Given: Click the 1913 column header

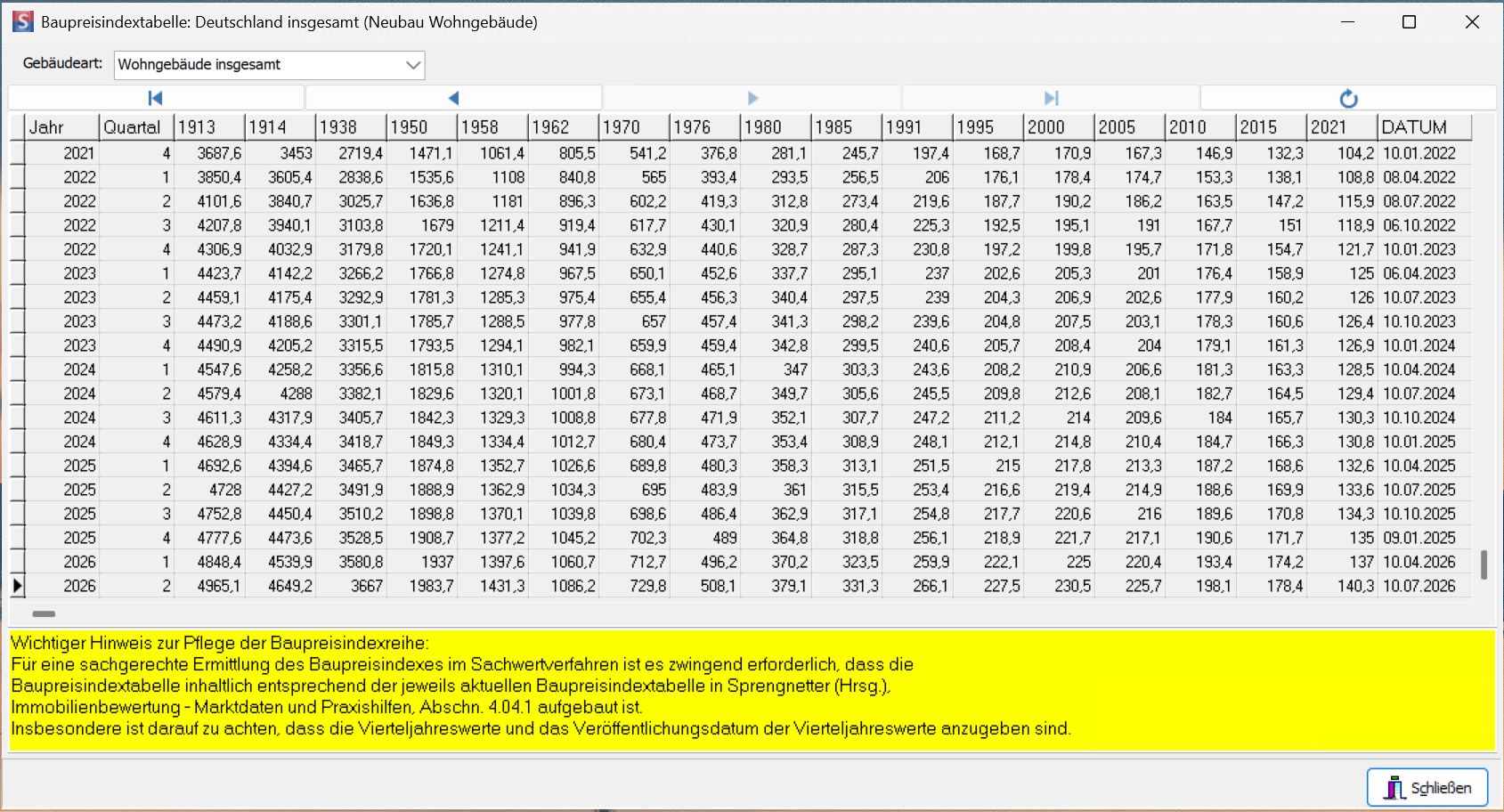Looking at the screenshot, I should pos(209,127).
